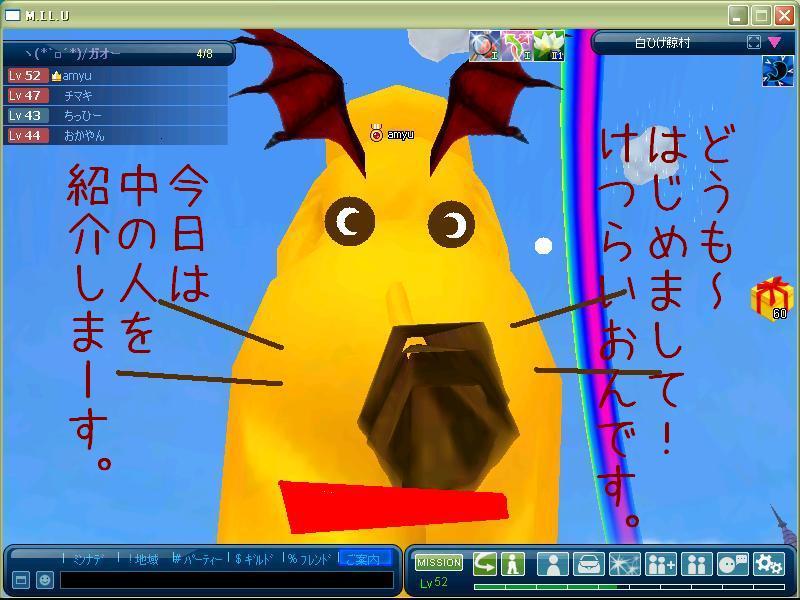Click the green curved return-arrow icon
Viewport: 800px width, 600px height.
pos(485,564)
